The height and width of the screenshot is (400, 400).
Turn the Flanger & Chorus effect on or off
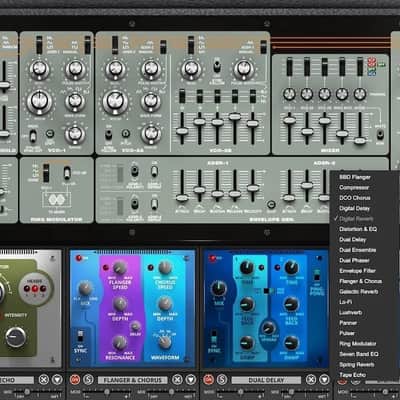click(x=75, y=379)
